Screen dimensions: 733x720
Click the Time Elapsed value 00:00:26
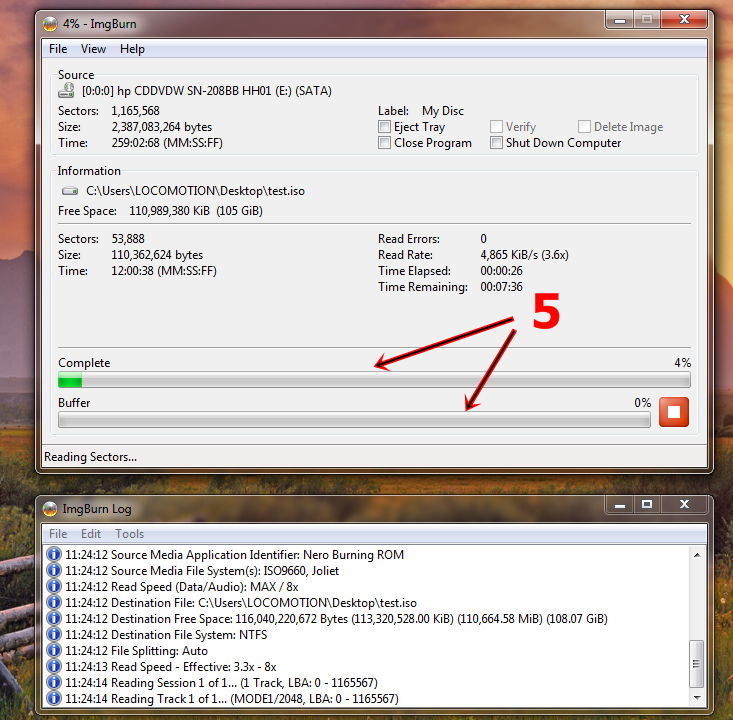tap(502, 271)
